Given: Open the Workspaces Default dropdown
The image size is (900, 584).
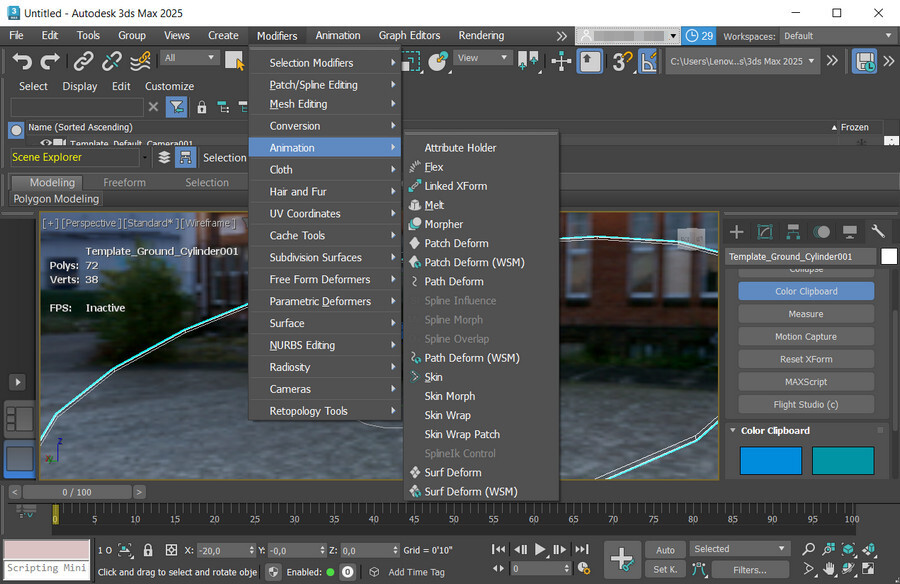Looking at the screenshot, I should tap(837, 36).
